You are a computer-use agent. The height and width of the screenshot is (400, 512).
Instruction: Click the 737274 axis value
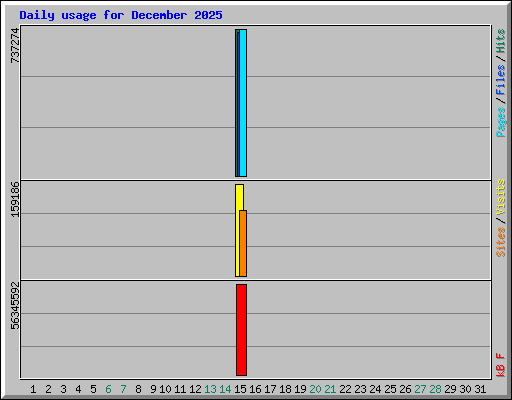[15, 46]
